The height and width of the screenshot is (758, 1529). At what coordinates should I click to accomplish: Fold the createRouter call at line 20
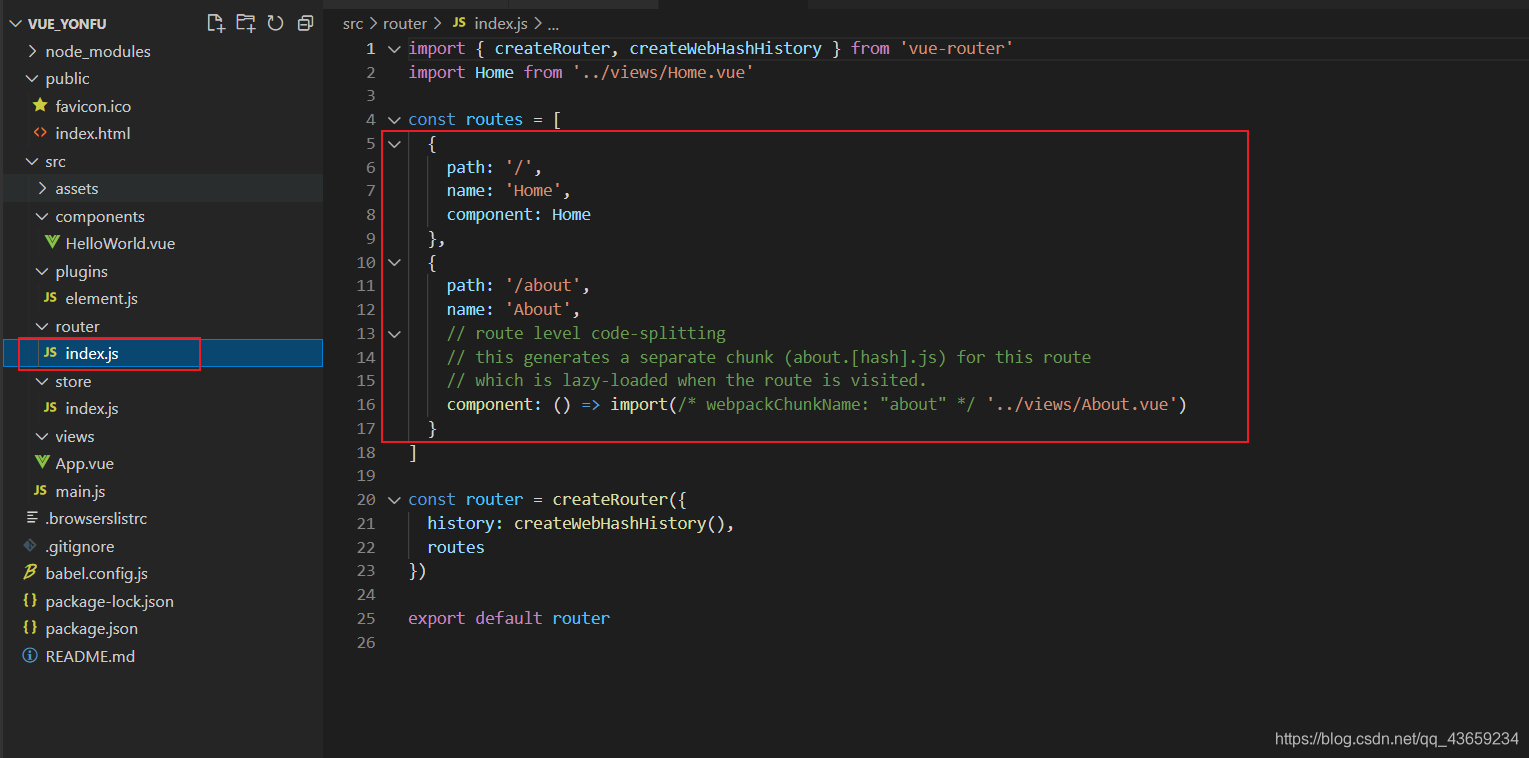[394, 499]
